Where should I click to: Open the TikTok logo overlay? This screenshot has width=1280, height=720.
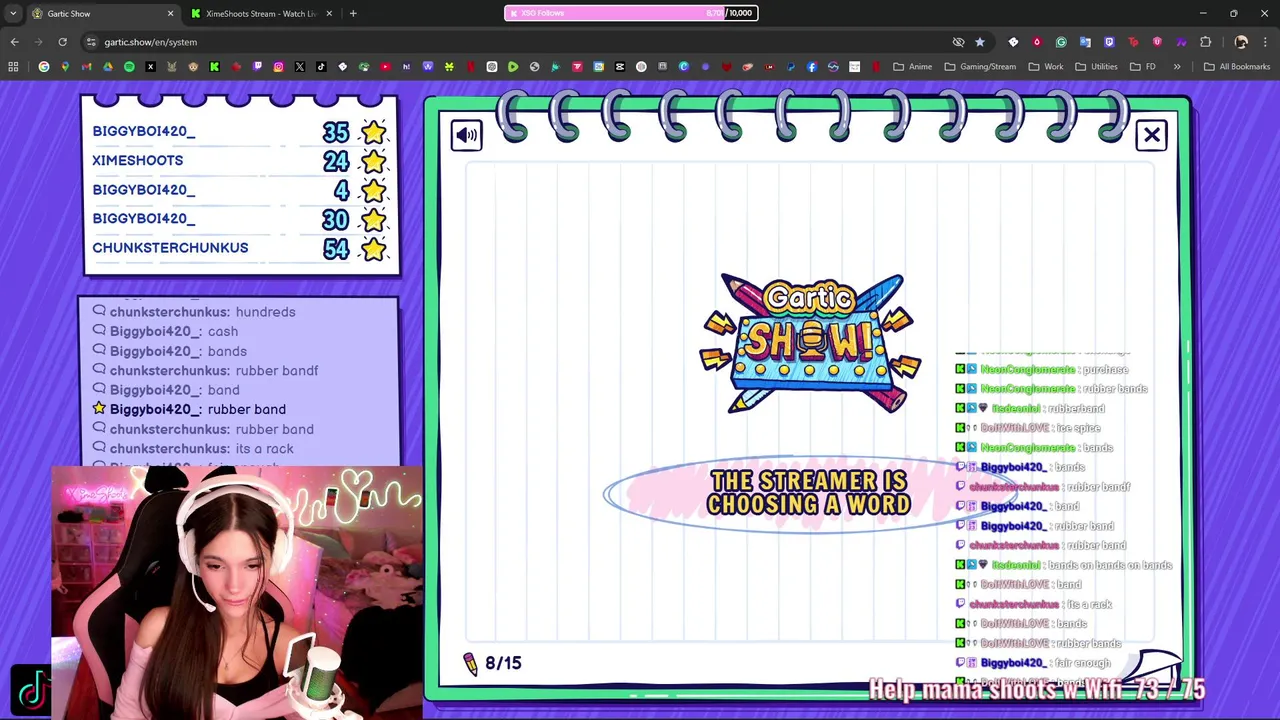32,691
